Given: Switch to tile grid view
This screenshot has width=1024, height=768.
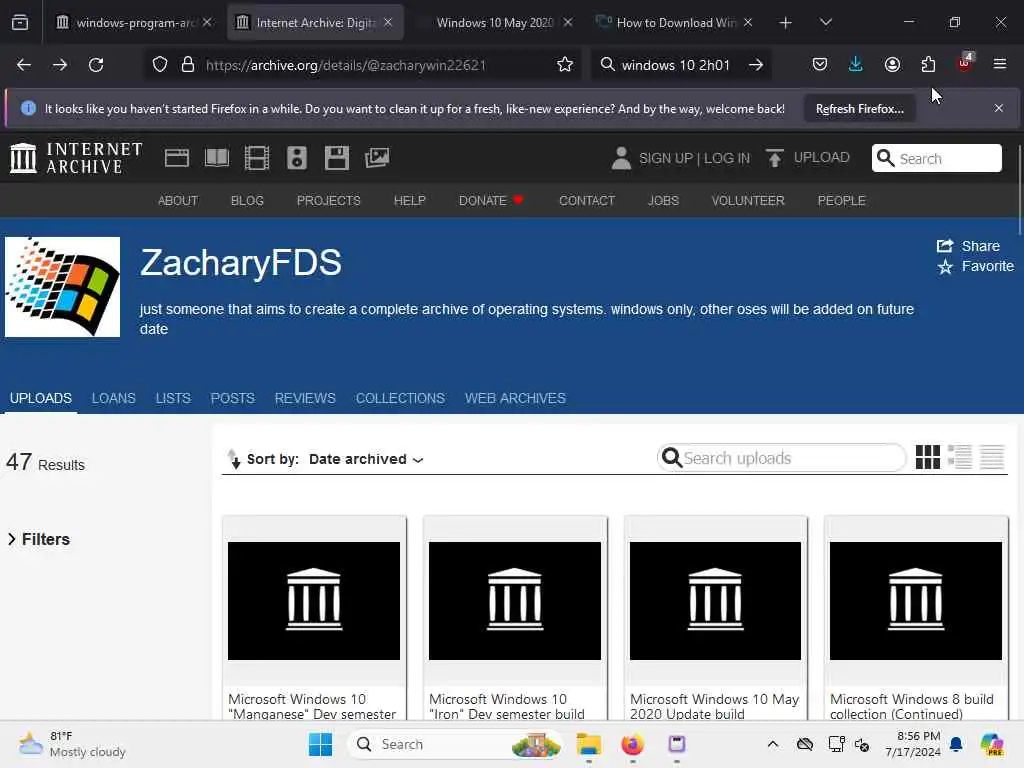Looking at the screenshot, I should (927, 457).
